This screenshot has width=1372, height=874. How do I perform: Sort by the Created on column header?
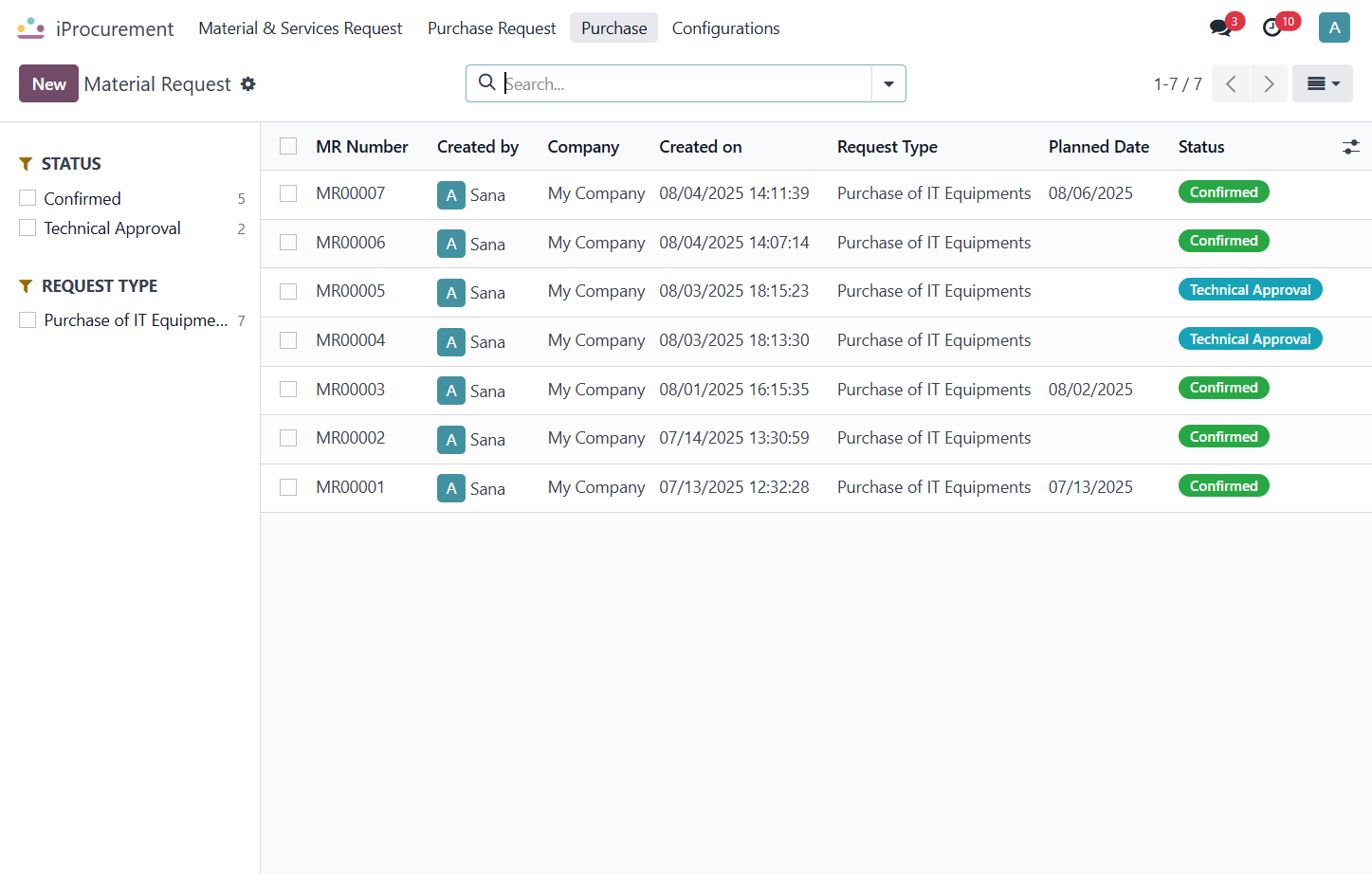tap(701, 147)
